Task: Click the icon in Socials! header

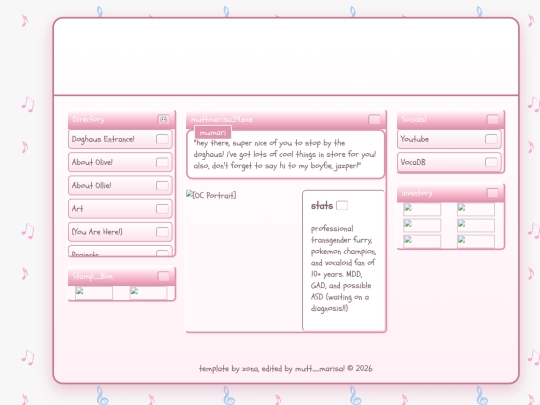Action: 492,119
